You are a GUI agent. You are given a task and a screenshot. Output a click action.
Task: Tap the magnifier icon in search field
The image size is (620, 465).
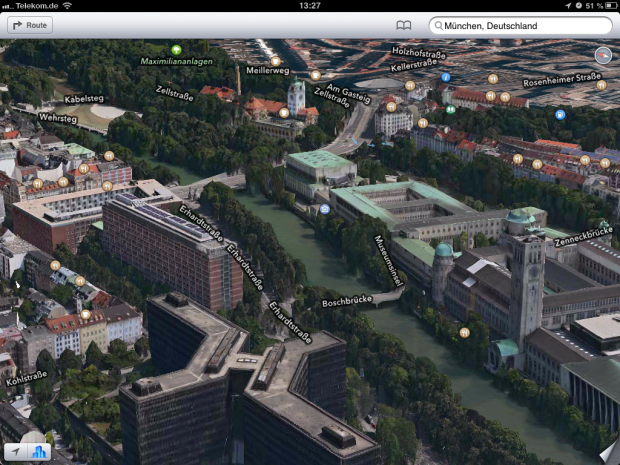pos(438,25)
